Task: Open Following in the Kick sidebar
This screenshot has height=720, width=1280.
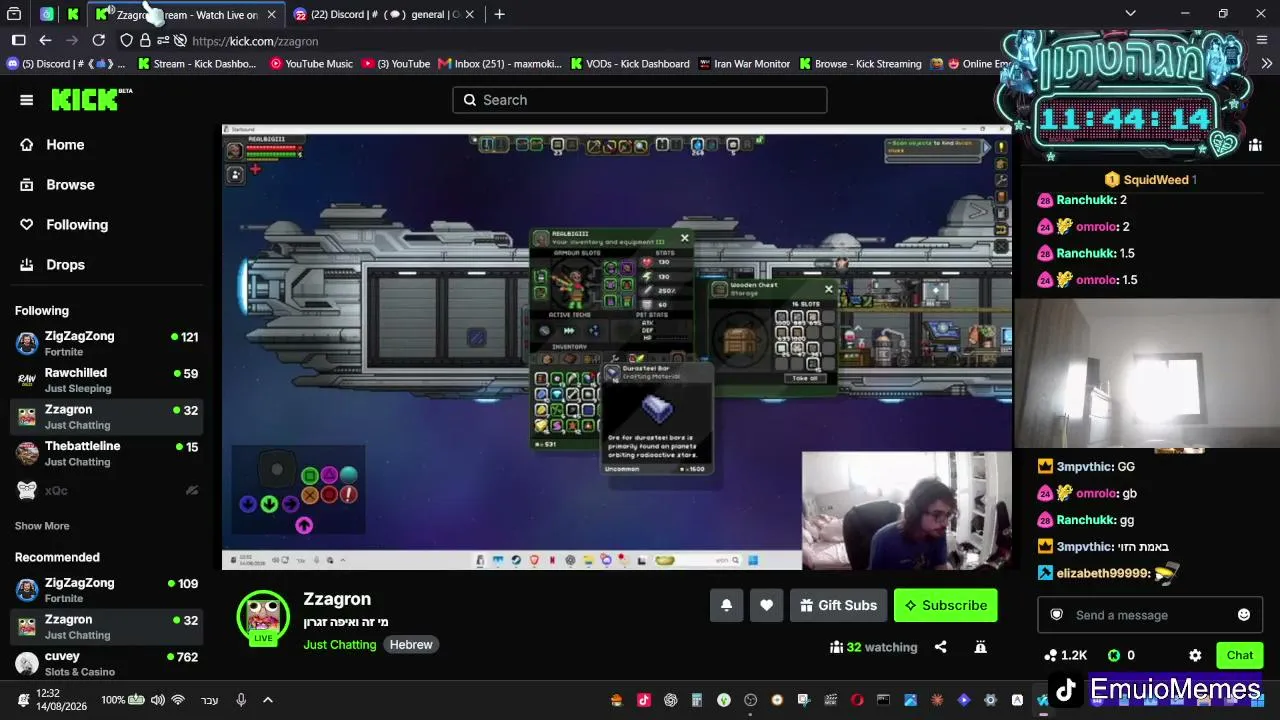Action: (64, 225)
